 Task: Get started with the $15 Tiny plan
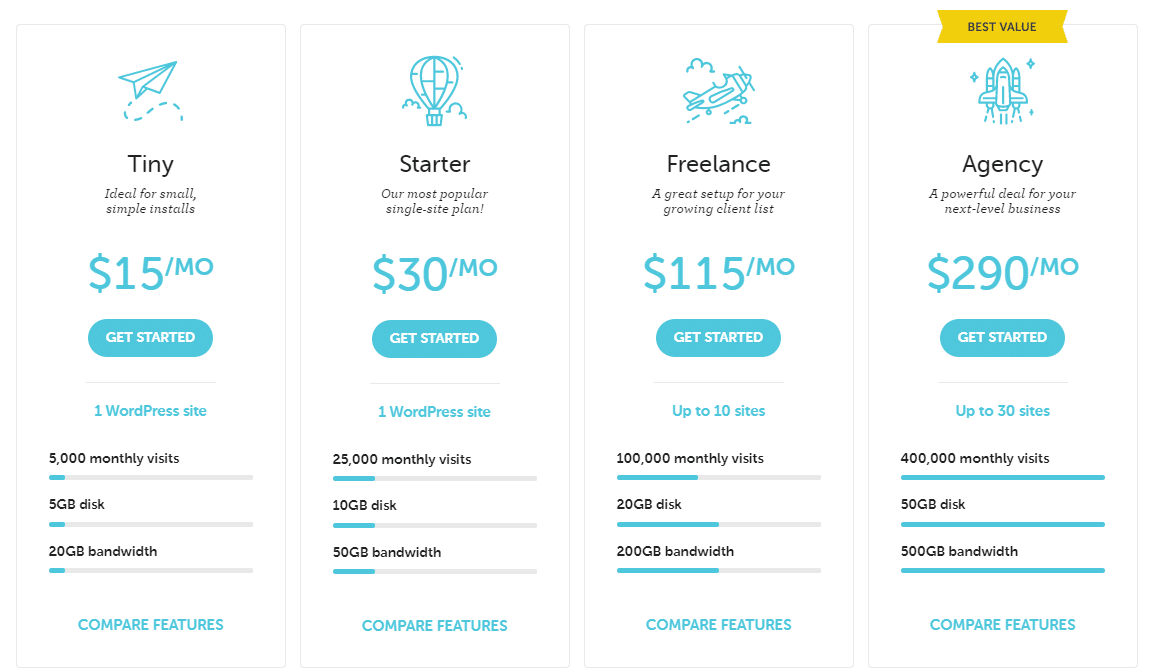[x=150, y=338]
